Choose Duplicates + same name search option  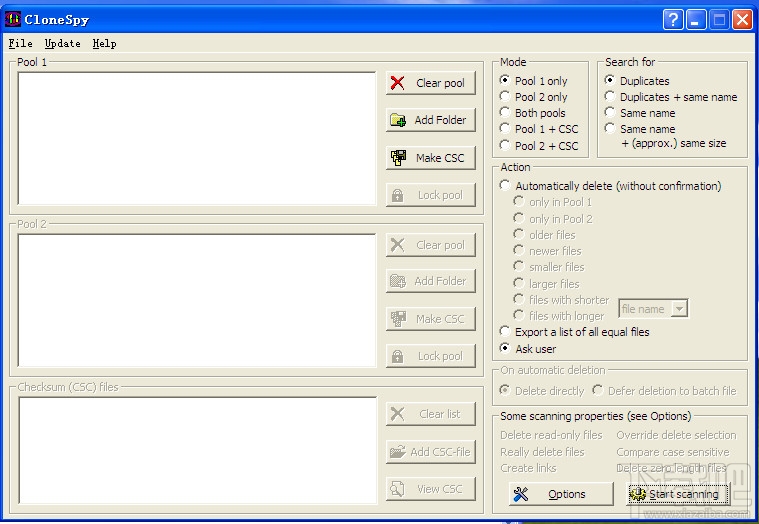coord(671,97)
